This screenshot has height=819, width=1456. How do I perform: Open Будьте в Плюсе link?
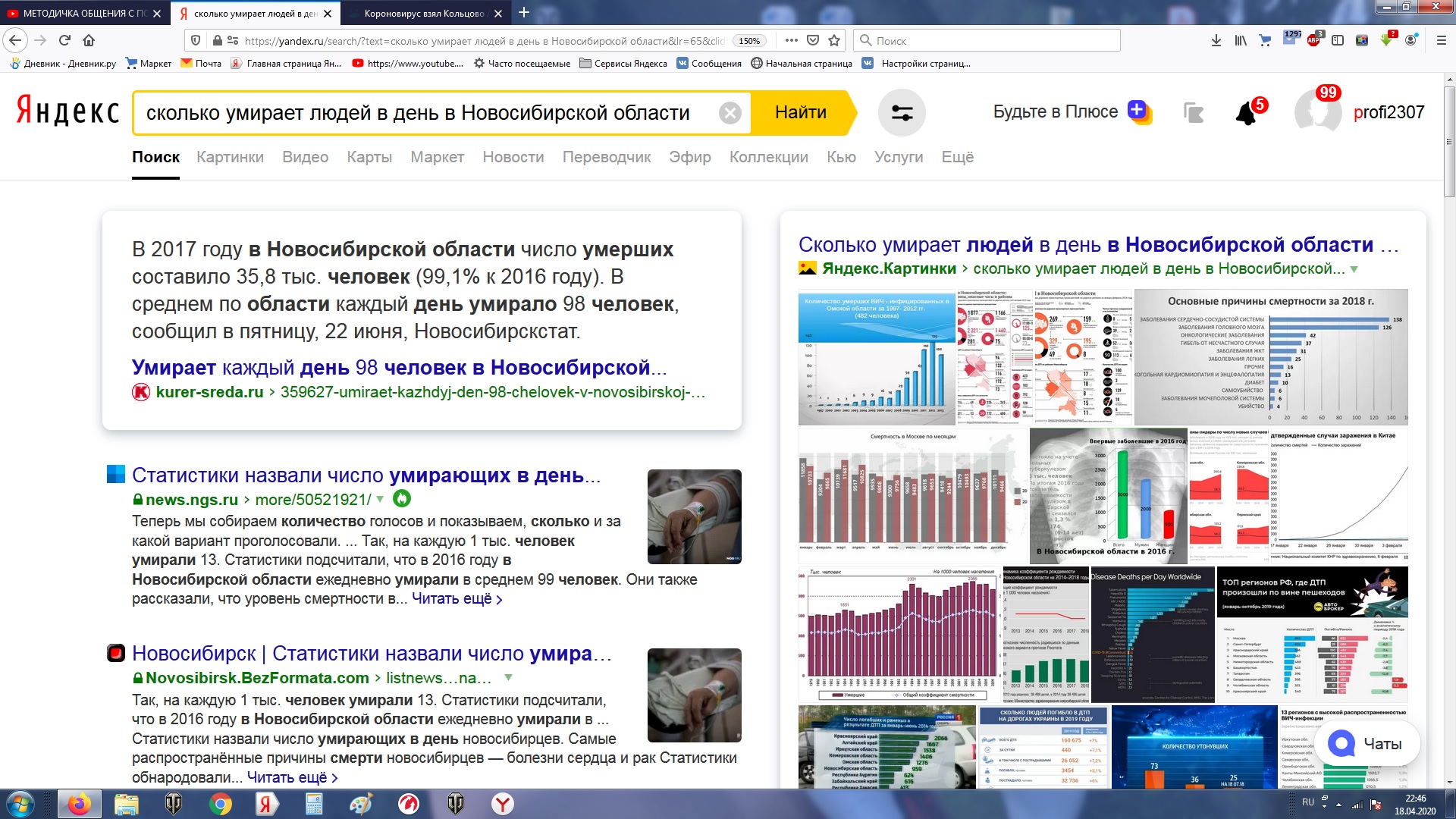click(1072, 112)
